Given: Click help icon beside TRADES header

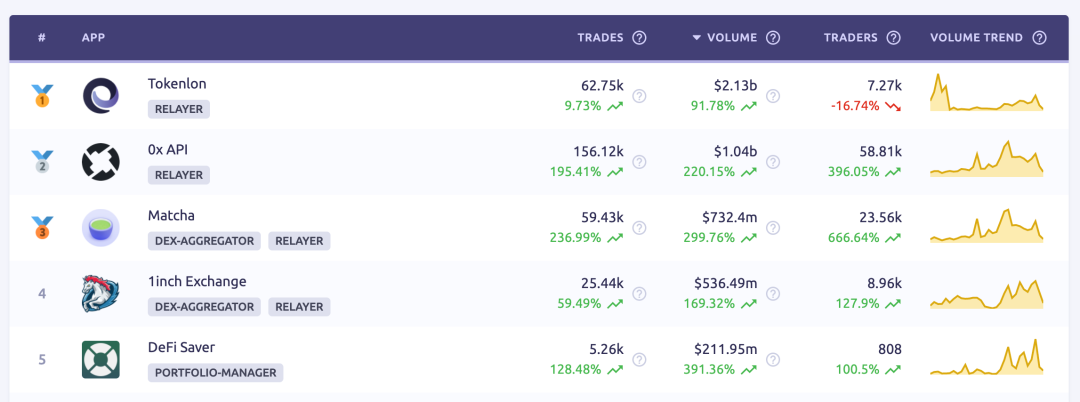Looking at the screenshot, I should [x=640, y=38].
